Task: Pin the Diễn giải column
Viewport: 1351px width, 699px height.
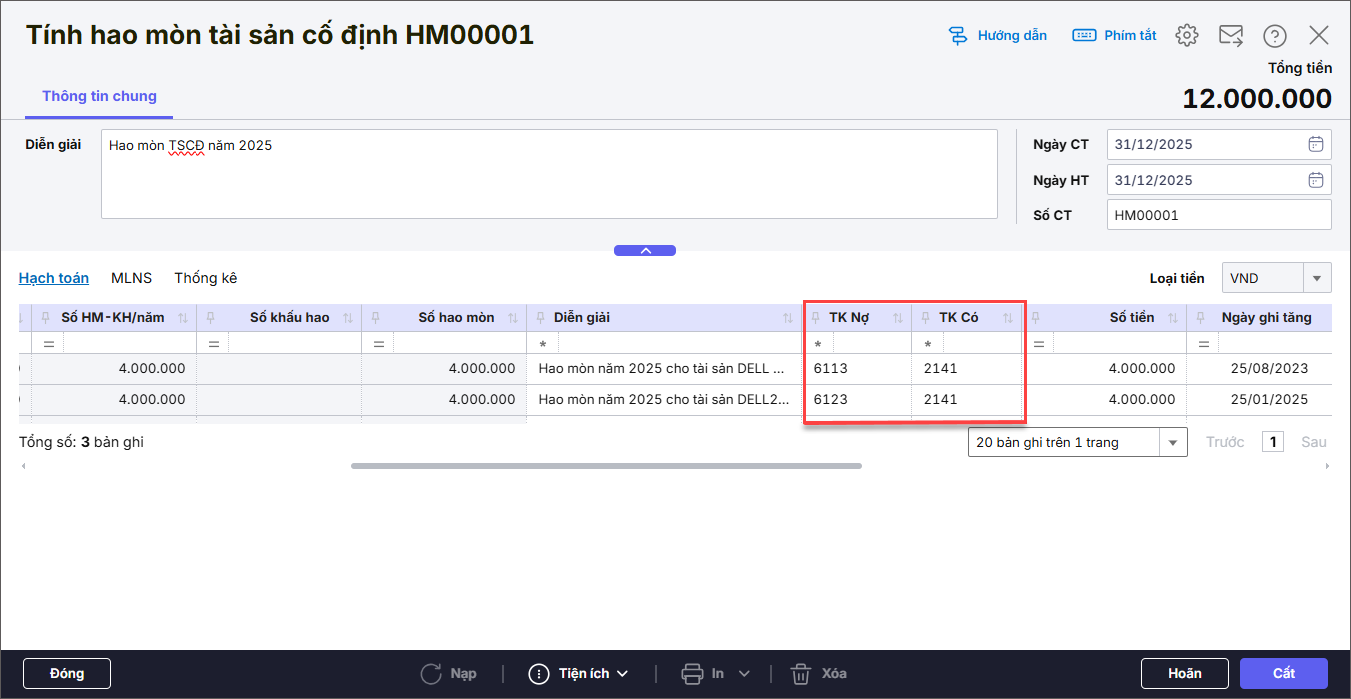Action: (x=541, y=318)
